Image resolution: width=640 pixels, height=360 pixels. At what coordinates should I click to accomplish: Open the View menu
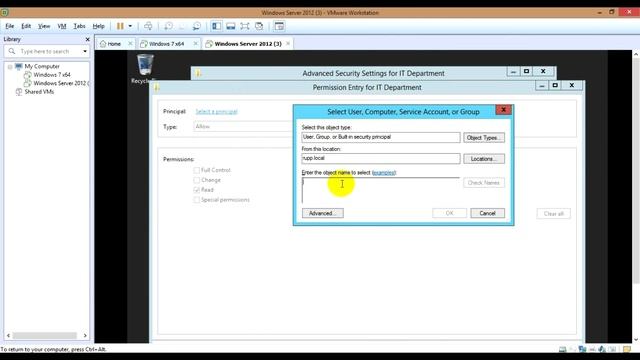tap(44, 26)
